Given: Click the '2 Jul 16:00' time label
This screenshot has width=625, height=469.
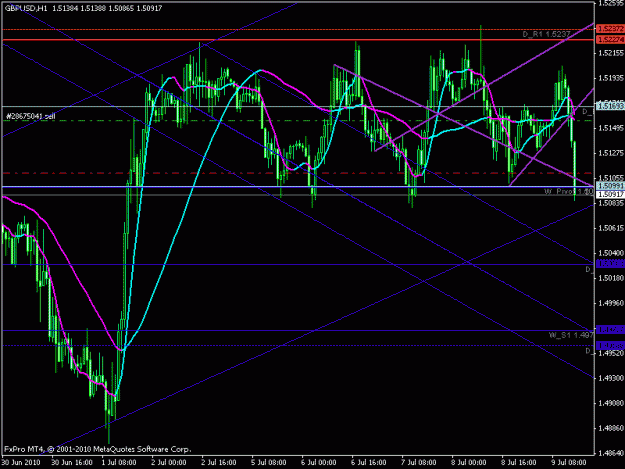Looking at the screenshot, I should pos(219,462).
